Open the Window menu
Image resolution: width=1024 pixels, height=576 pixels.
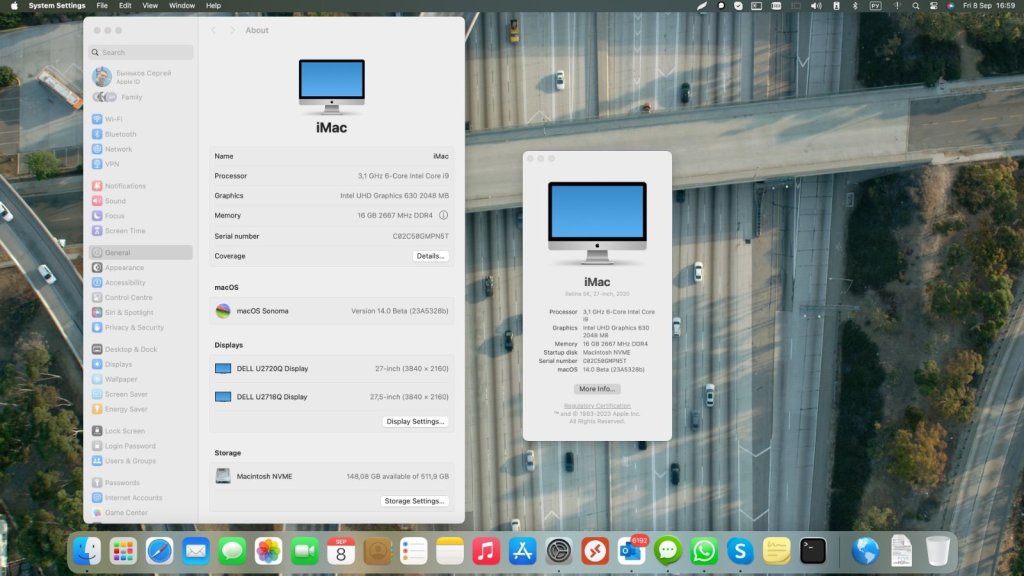[x=182, y=6]
